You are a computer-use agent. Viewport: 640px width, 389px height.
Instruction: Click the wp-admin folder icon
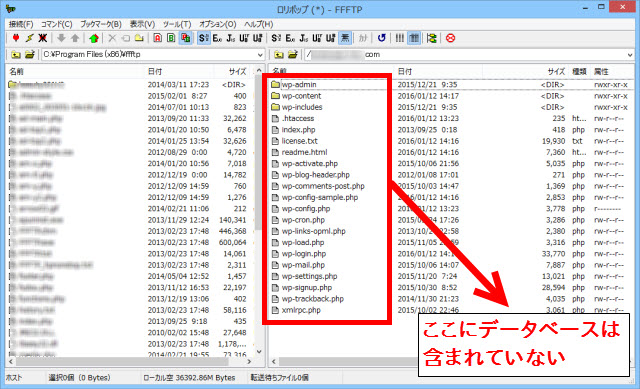276,84
